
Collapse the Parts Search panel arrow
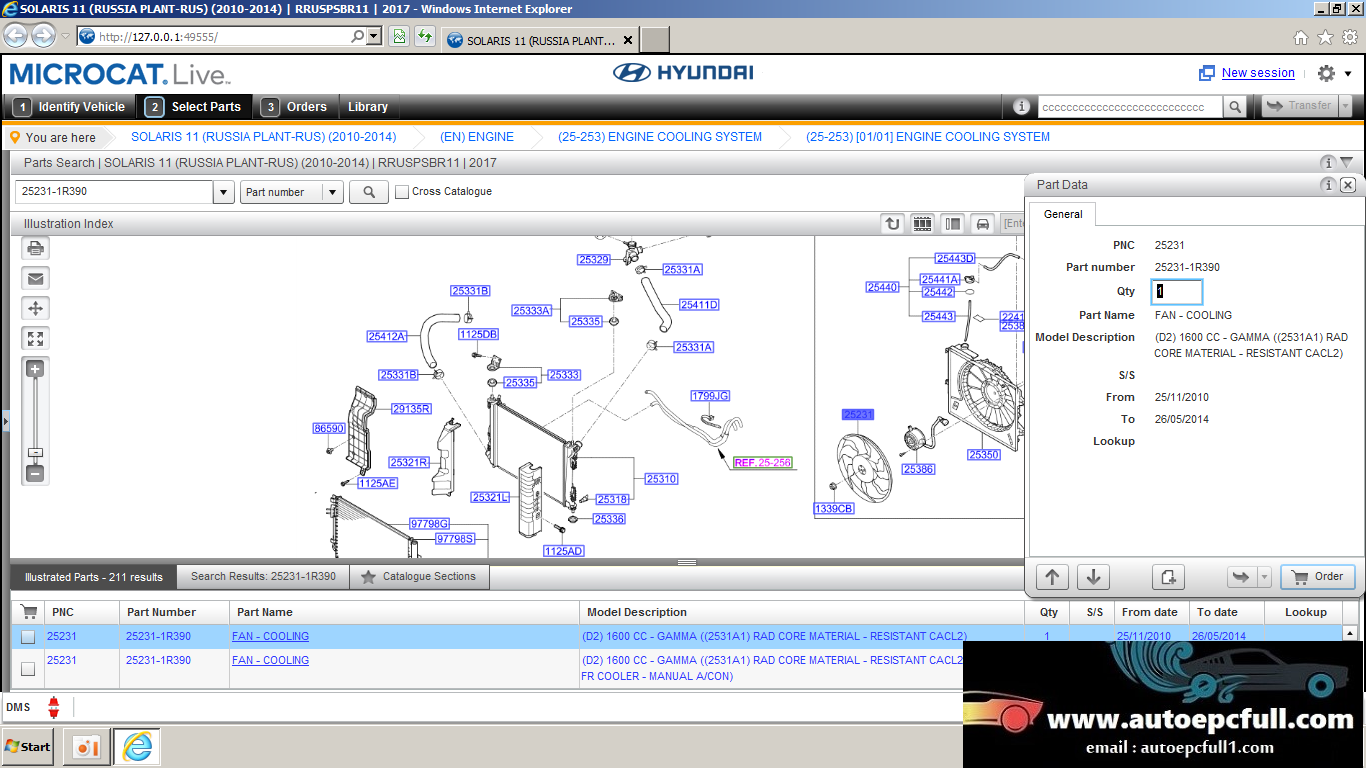1347,163
